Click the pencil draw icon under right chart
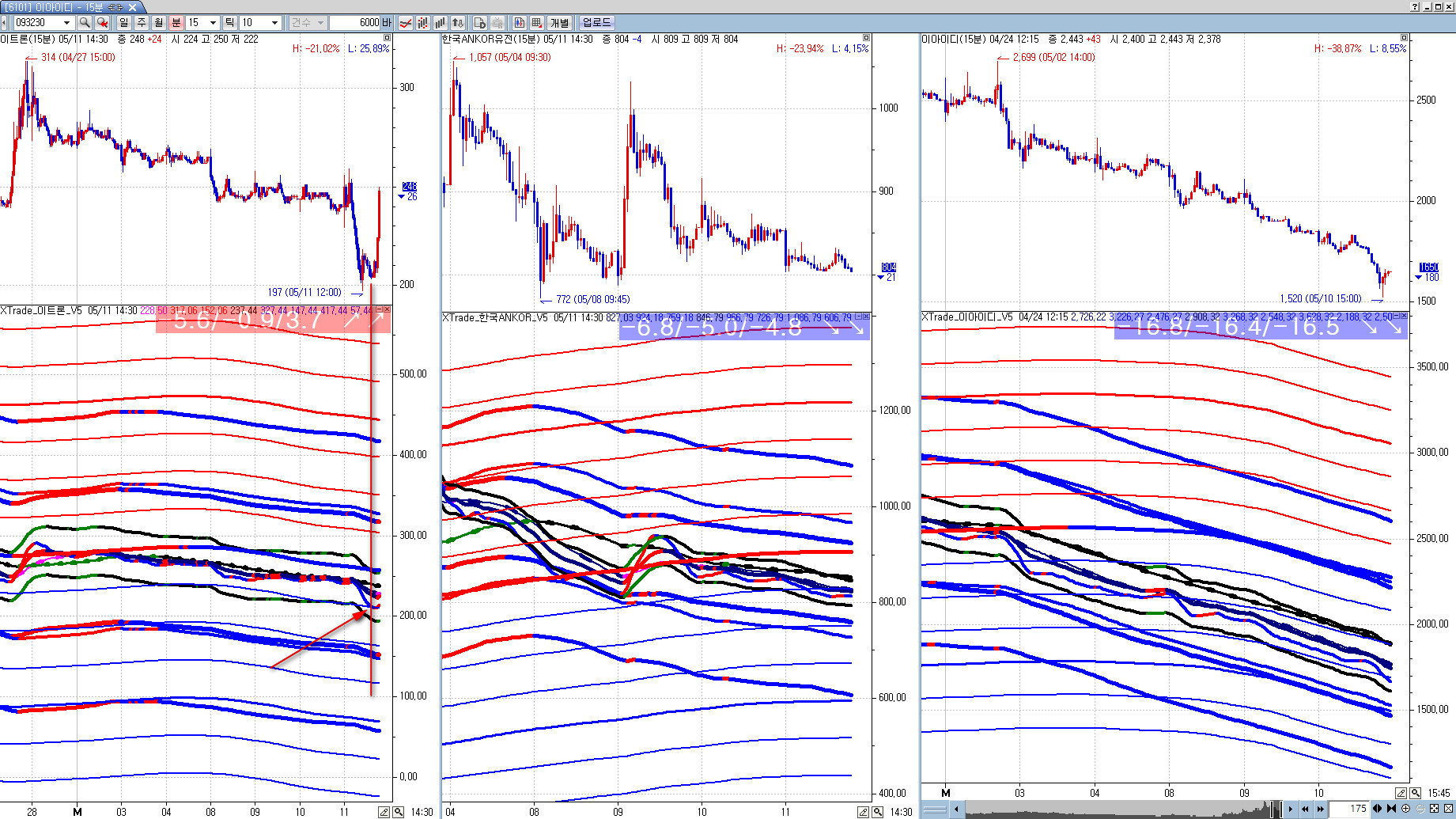This screenshot has width=1456, height=819. (x=1401, y=793)
